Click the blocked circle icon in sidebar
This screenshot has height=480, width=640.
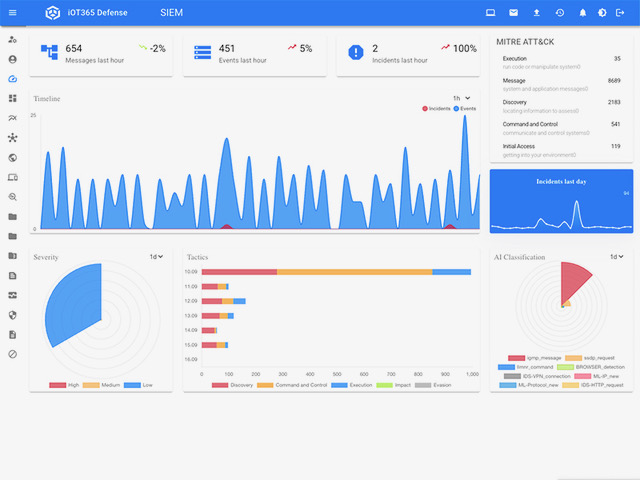[12, 354]
